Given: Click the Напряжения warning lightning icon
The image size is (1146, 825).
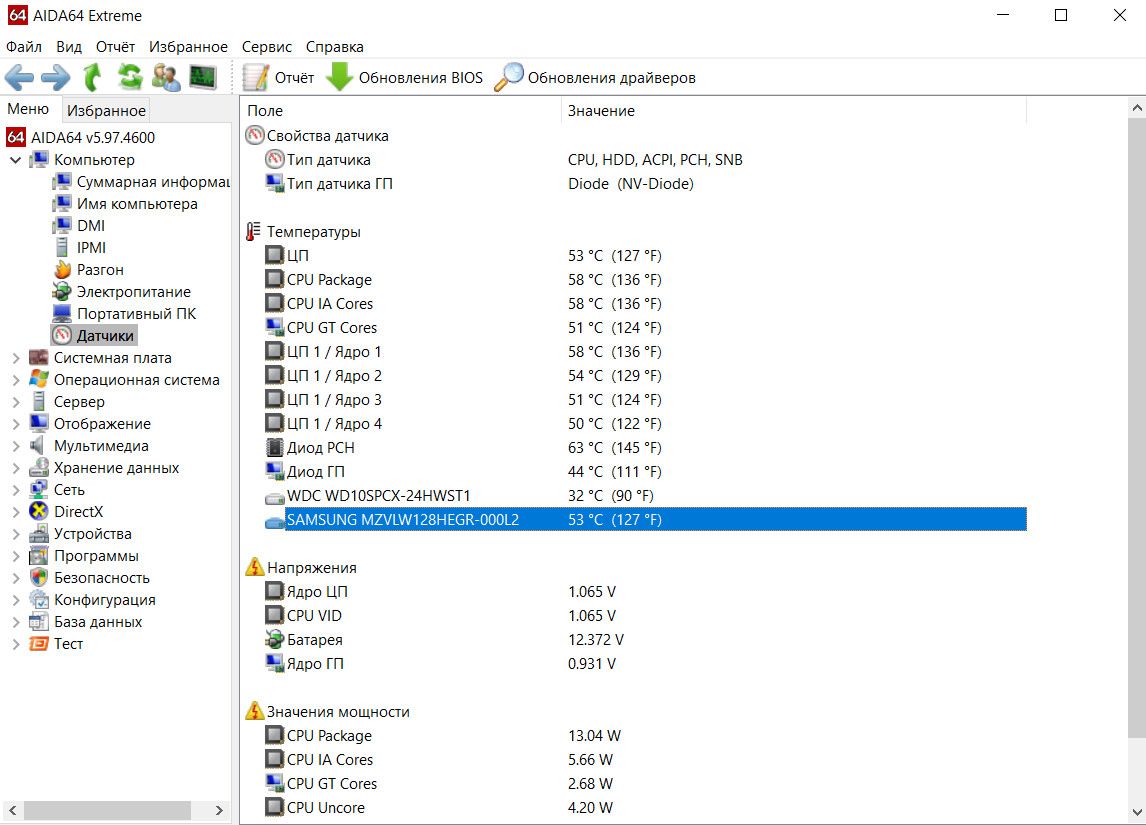Looking at the screenshot, I should [254, 567].
